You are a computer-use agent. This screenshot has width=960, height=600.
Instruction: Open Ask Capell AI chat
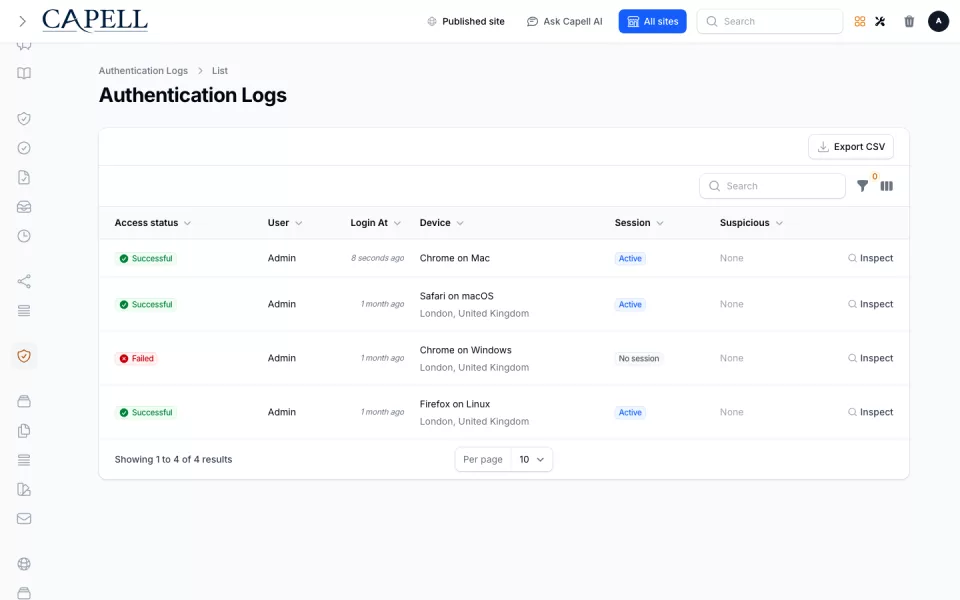click(564, 21)
